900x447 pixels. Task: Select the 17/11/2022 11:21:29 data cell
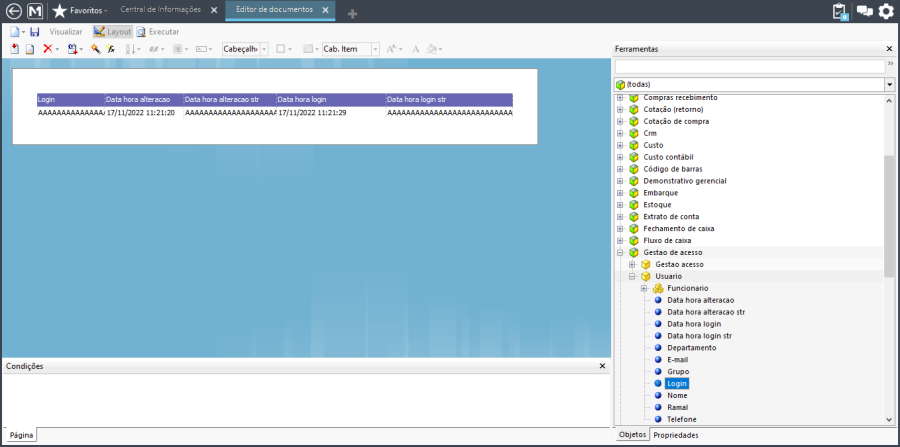tap(331, 113)
